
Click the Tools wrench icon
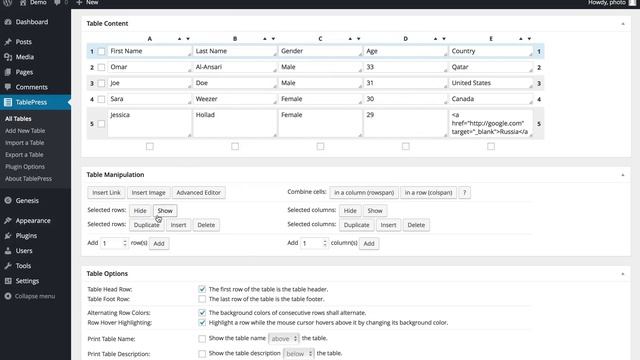pos(8,266)
